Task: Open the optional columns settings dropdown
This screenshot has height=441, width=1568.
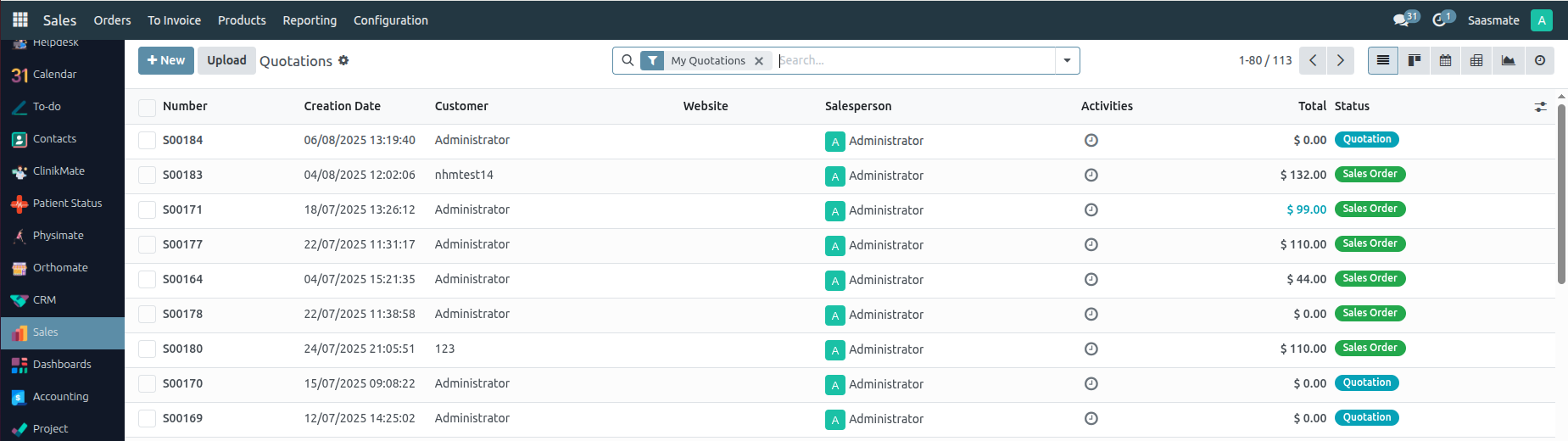Action: click(1540, 107)
